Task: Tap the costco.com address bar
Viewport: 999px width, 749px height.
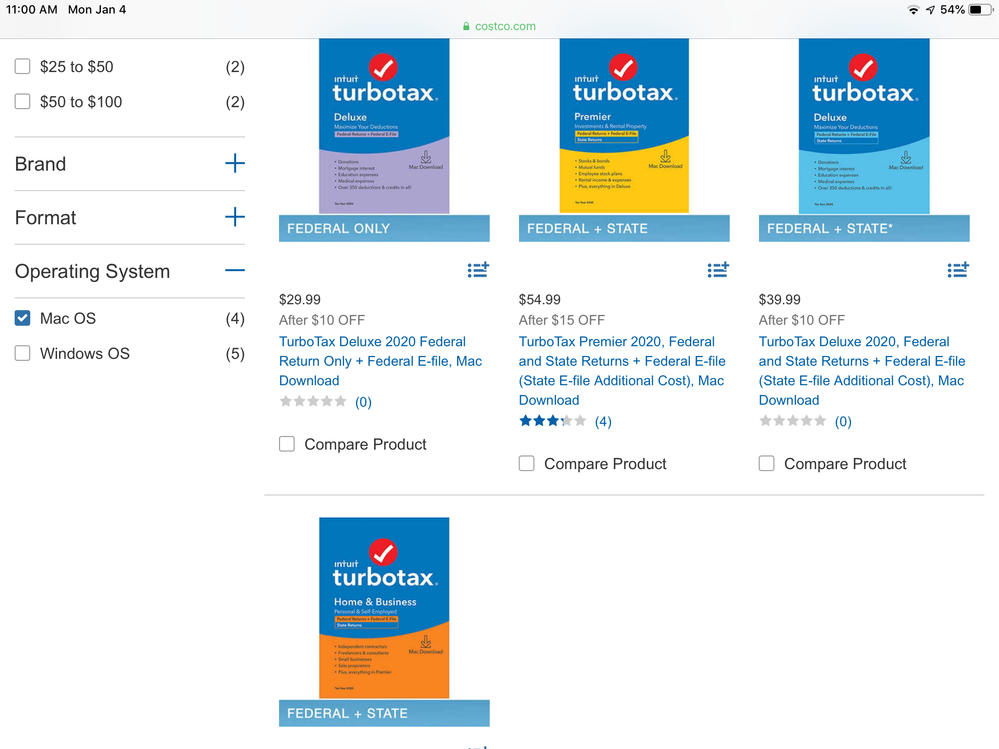Action: [x=506, y=26]
